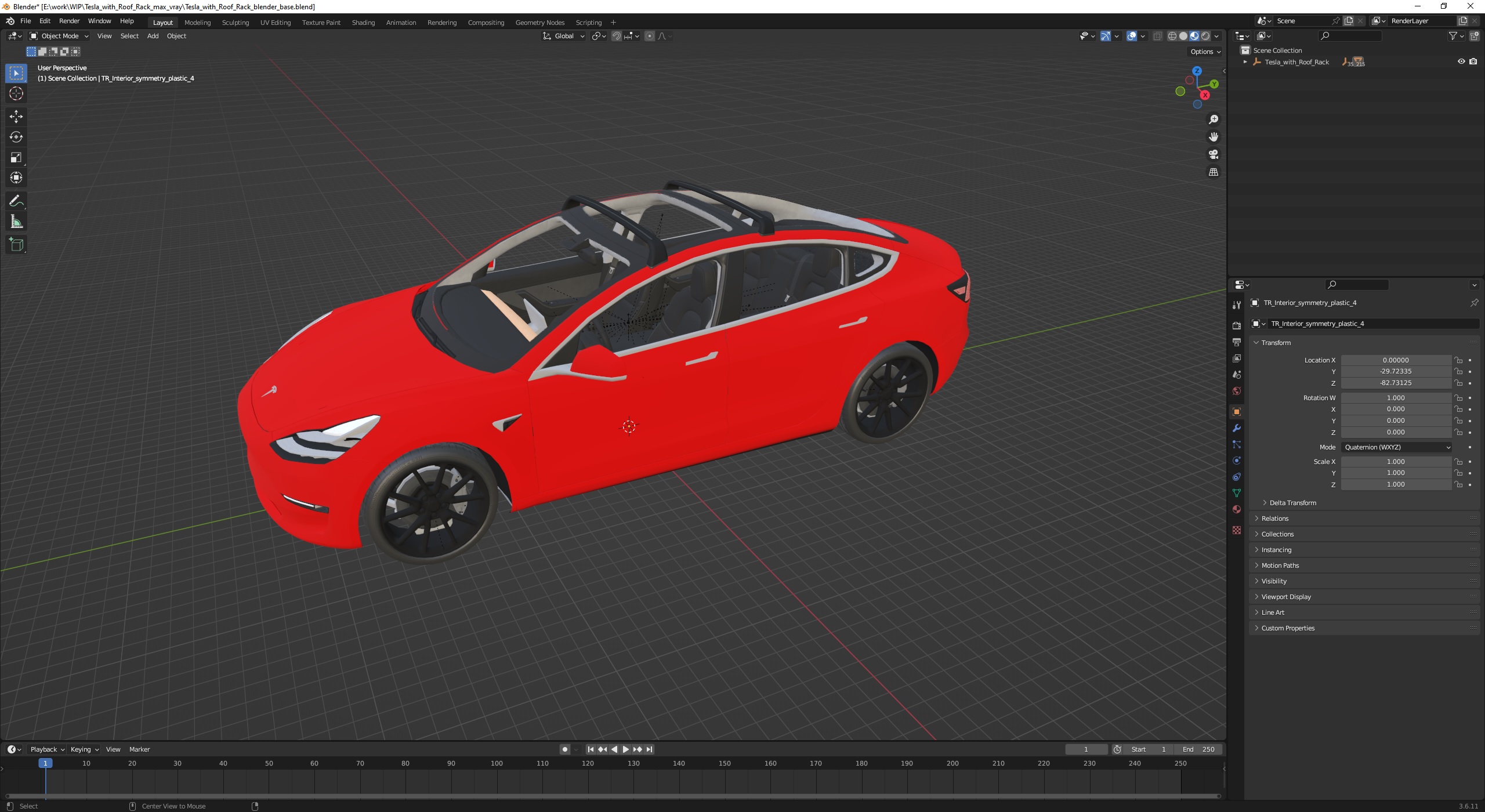Toggle the Location X lock
The height and width of the screenshot is (812, 1485).
pos(1458,360)
